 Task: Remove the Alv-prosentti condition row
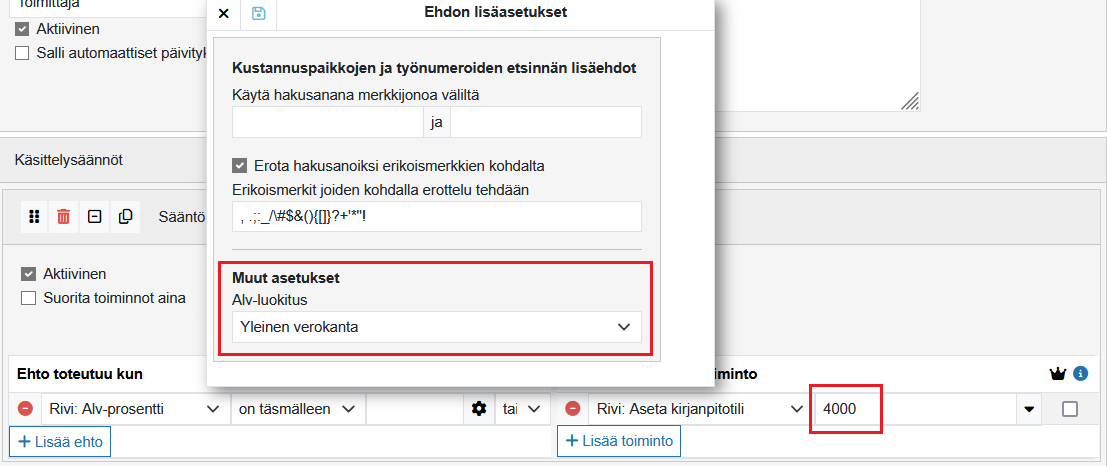point(25,409)
